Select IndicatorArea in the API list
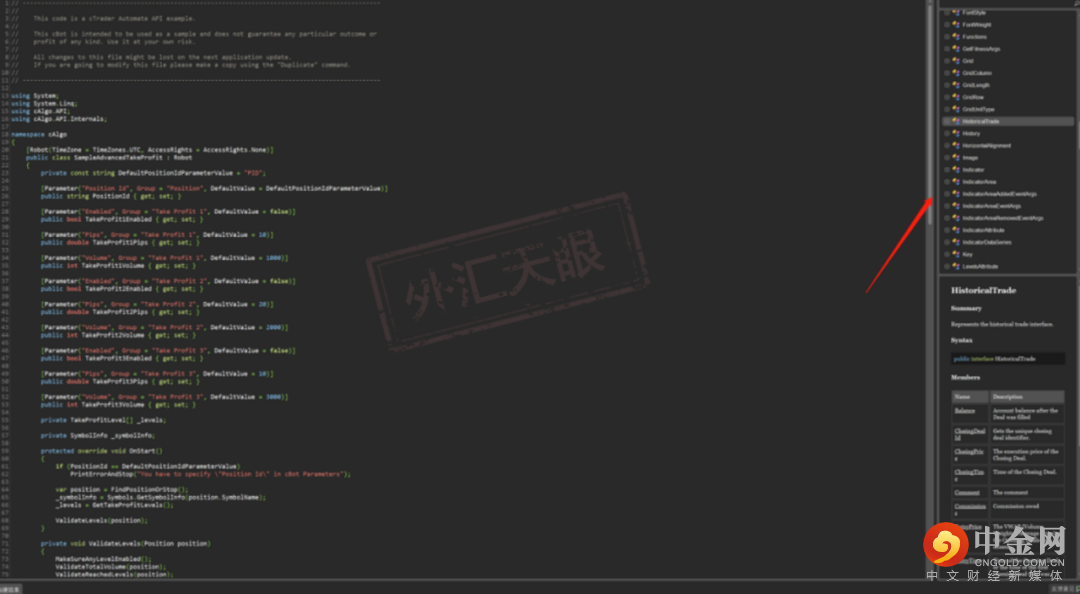The width and height of the screenshot is (1080, 594). [x=979, y=181]
